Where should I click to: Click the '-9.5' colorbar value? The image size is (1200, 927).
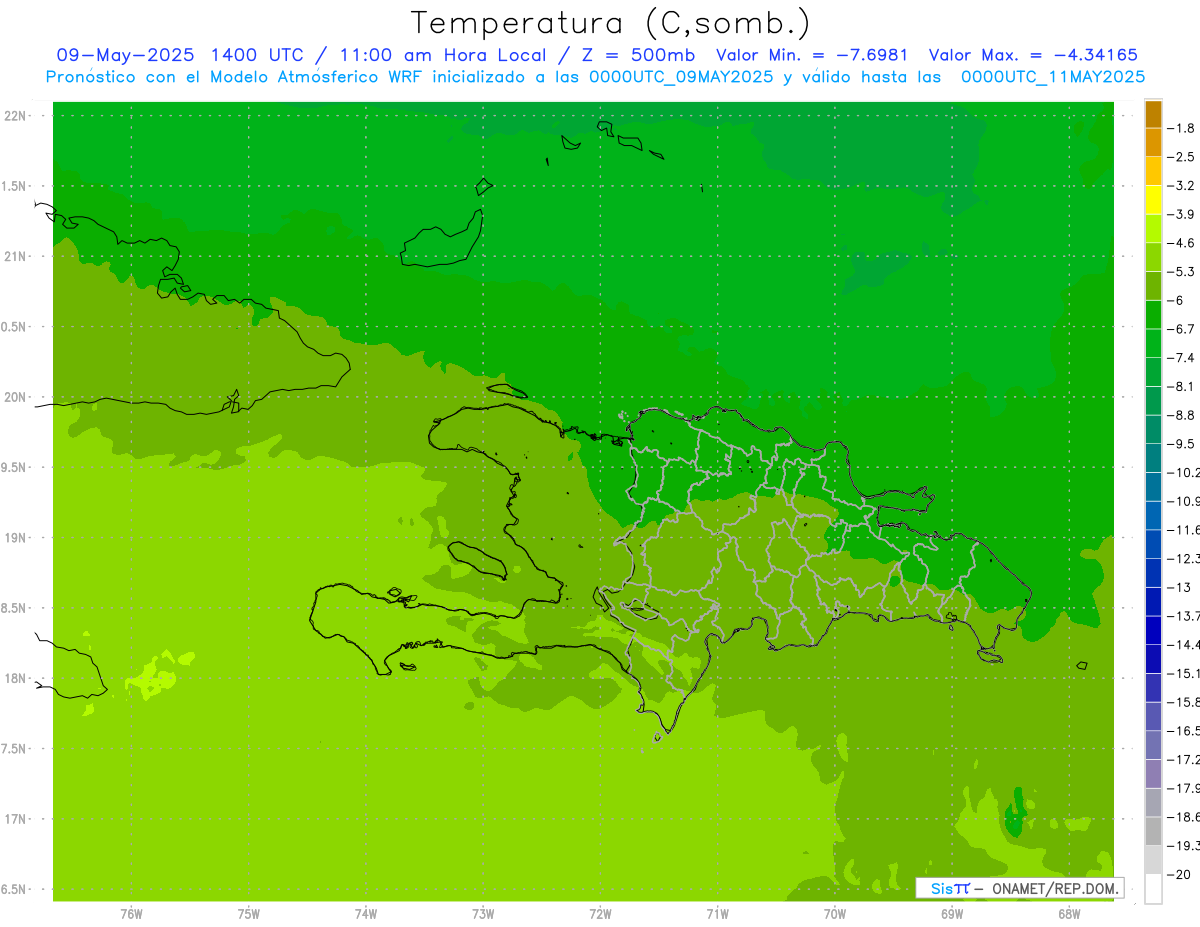pos(1180,444)
